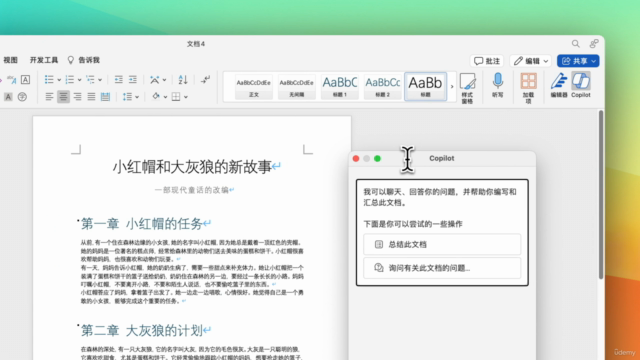Select the 正文 style
The width and height of the screenshot is (640, 360).
click(254, 87)
